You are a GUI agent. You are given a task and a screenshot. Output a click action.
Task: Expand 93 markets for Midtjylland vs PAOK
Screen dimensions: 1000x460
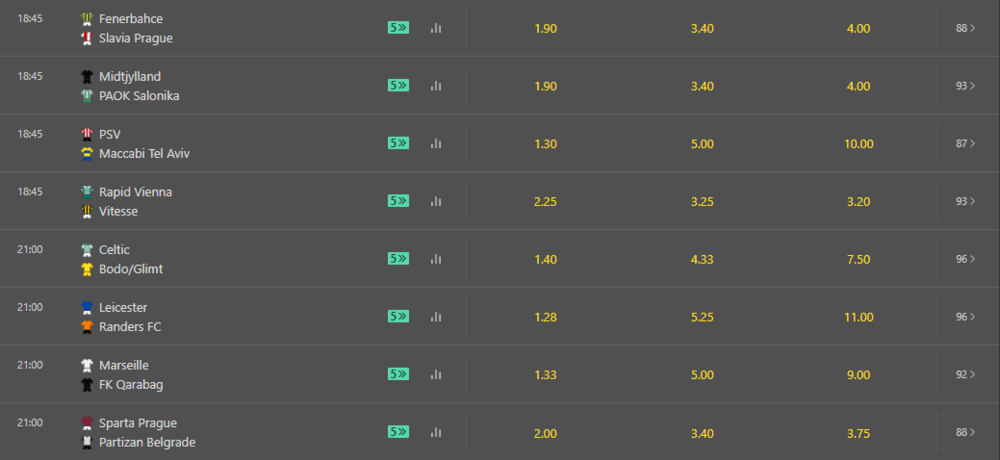(x=966, y=85)
